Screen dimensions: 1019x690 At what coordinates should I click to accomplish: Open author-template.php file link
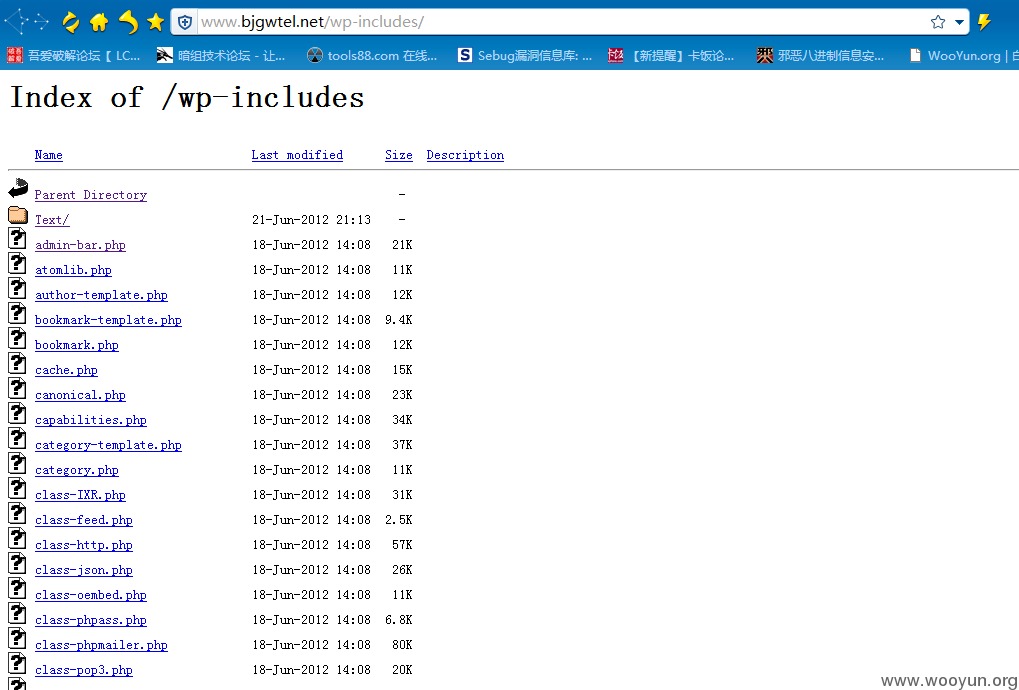101,295
